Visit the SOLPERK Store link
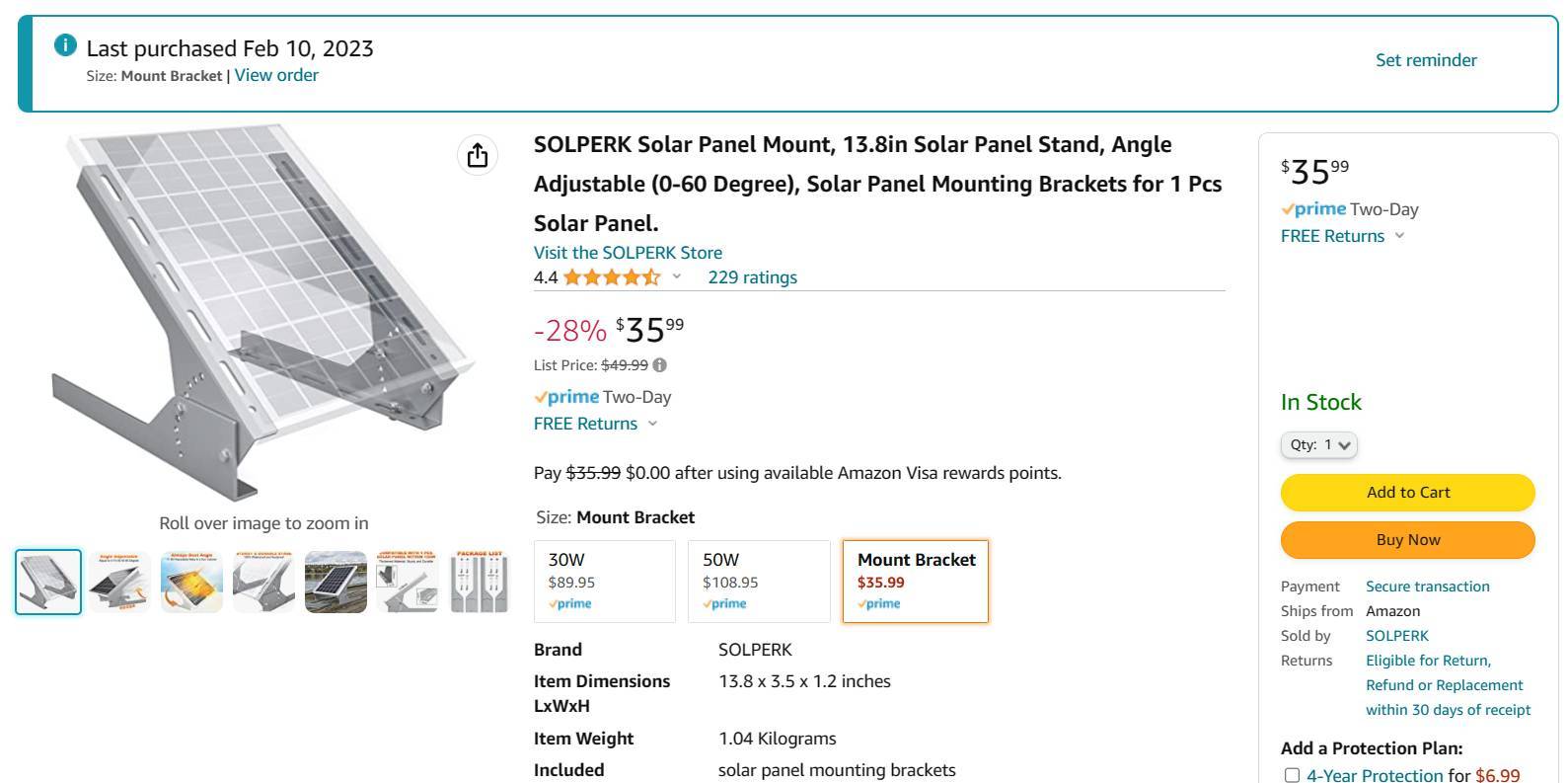This screenshot has height=783, width=1568. coord(628,253)
